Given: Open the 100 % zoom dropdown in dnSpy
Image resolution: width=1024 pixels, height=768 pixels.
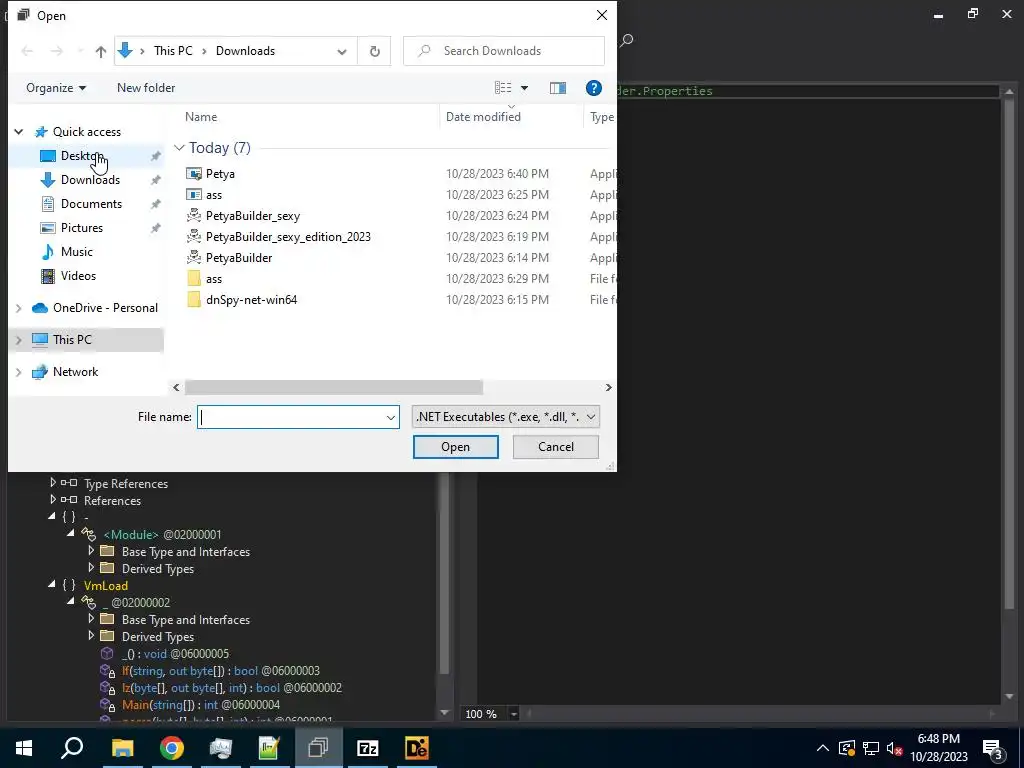Looking at the screenshot, I should (514, 714).
